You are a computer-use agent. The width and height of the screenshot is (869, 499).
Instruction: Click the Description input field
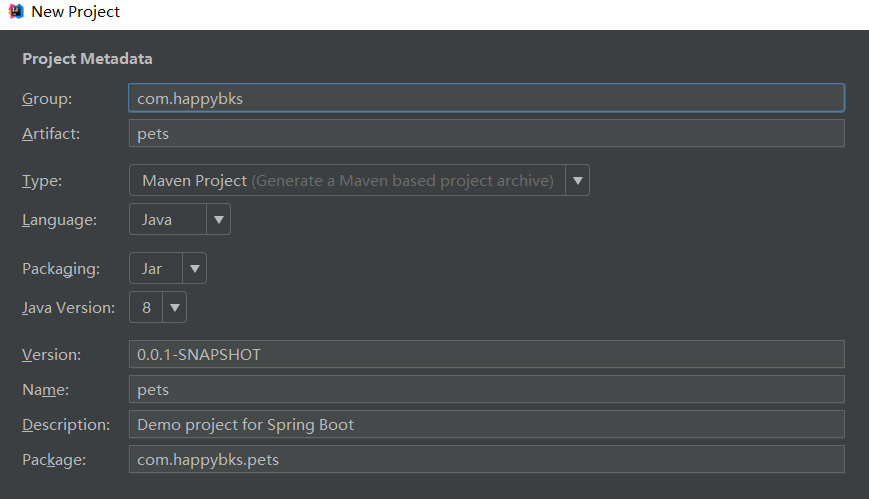pos(486,424)
